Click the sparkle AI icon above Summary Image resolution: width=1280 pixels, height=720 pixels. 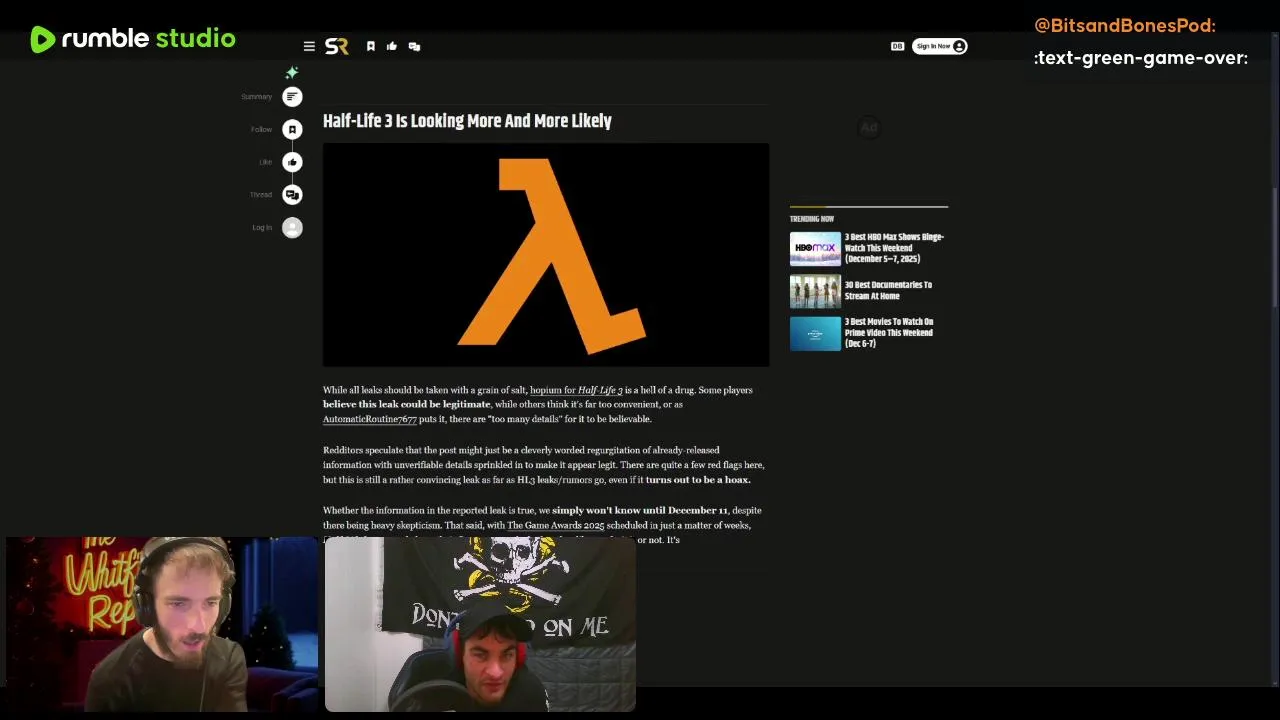pyautogui.click(x=292, y=72)
